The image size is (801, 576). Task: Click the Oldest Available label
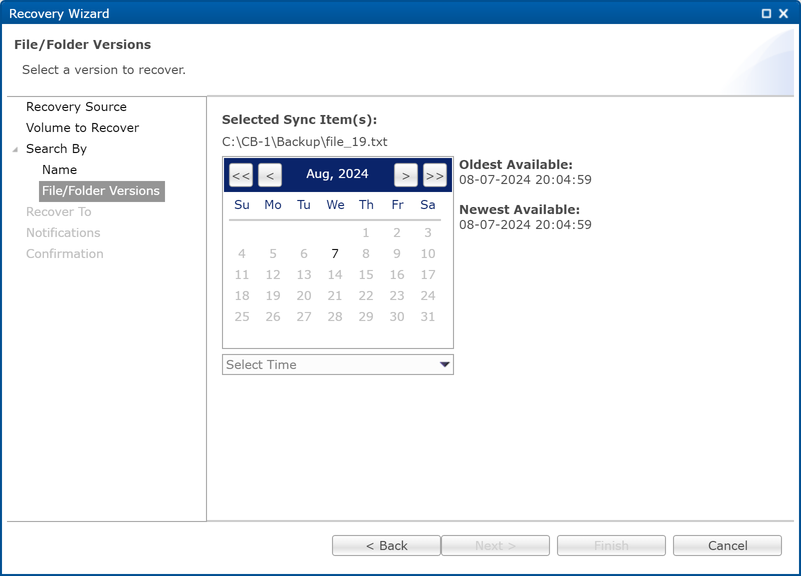[515, 164]
